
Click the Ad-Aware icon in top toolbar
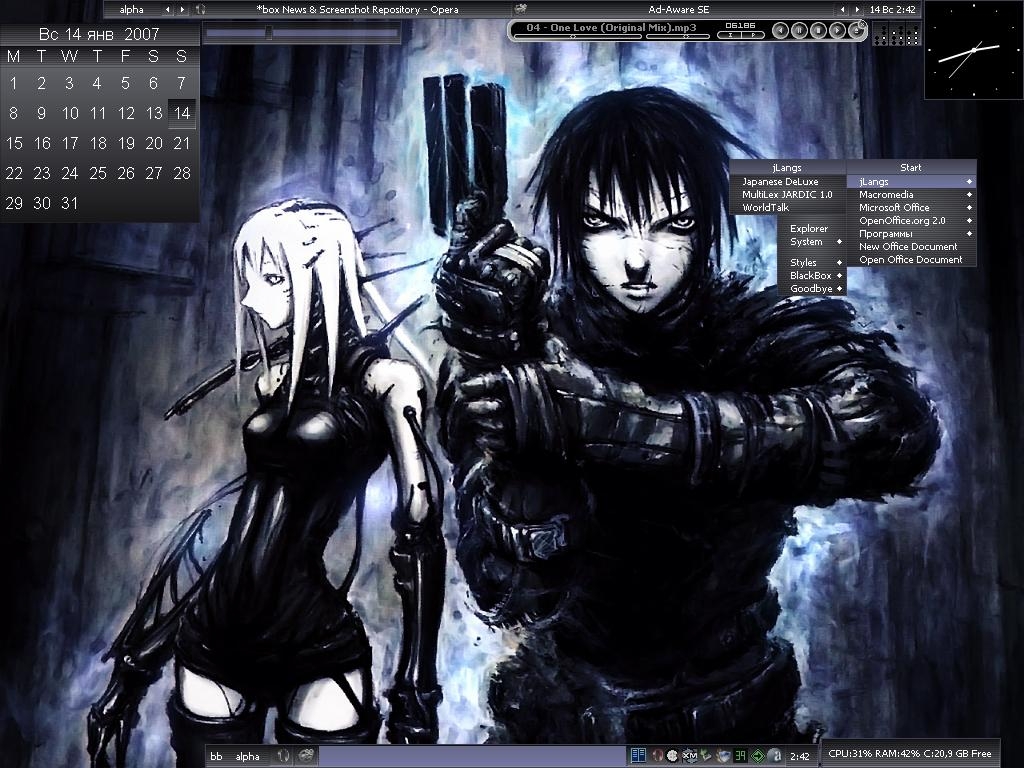520,10
